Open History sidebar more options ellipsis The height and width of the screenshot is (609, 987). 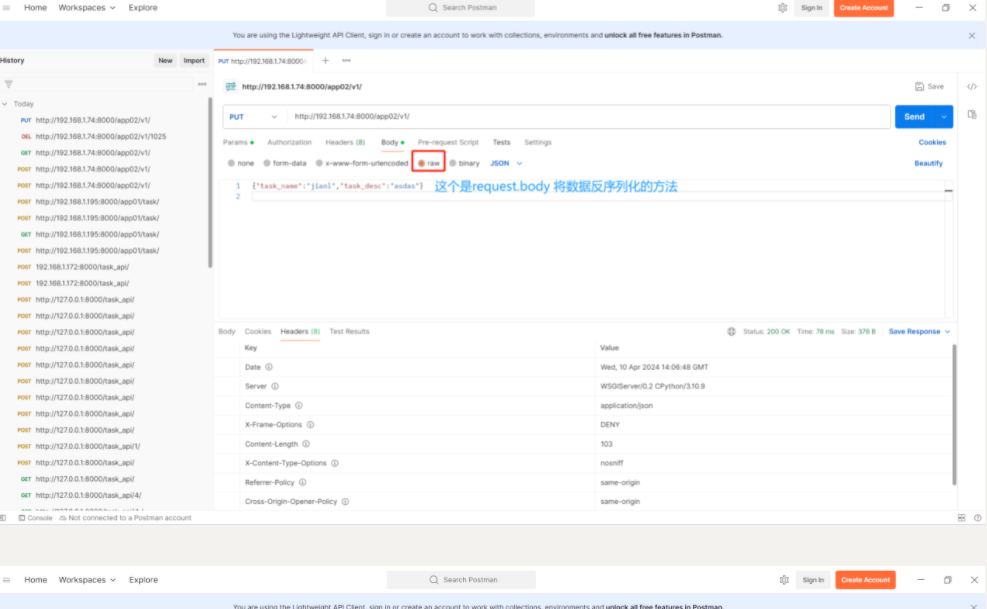coord(202,84)
